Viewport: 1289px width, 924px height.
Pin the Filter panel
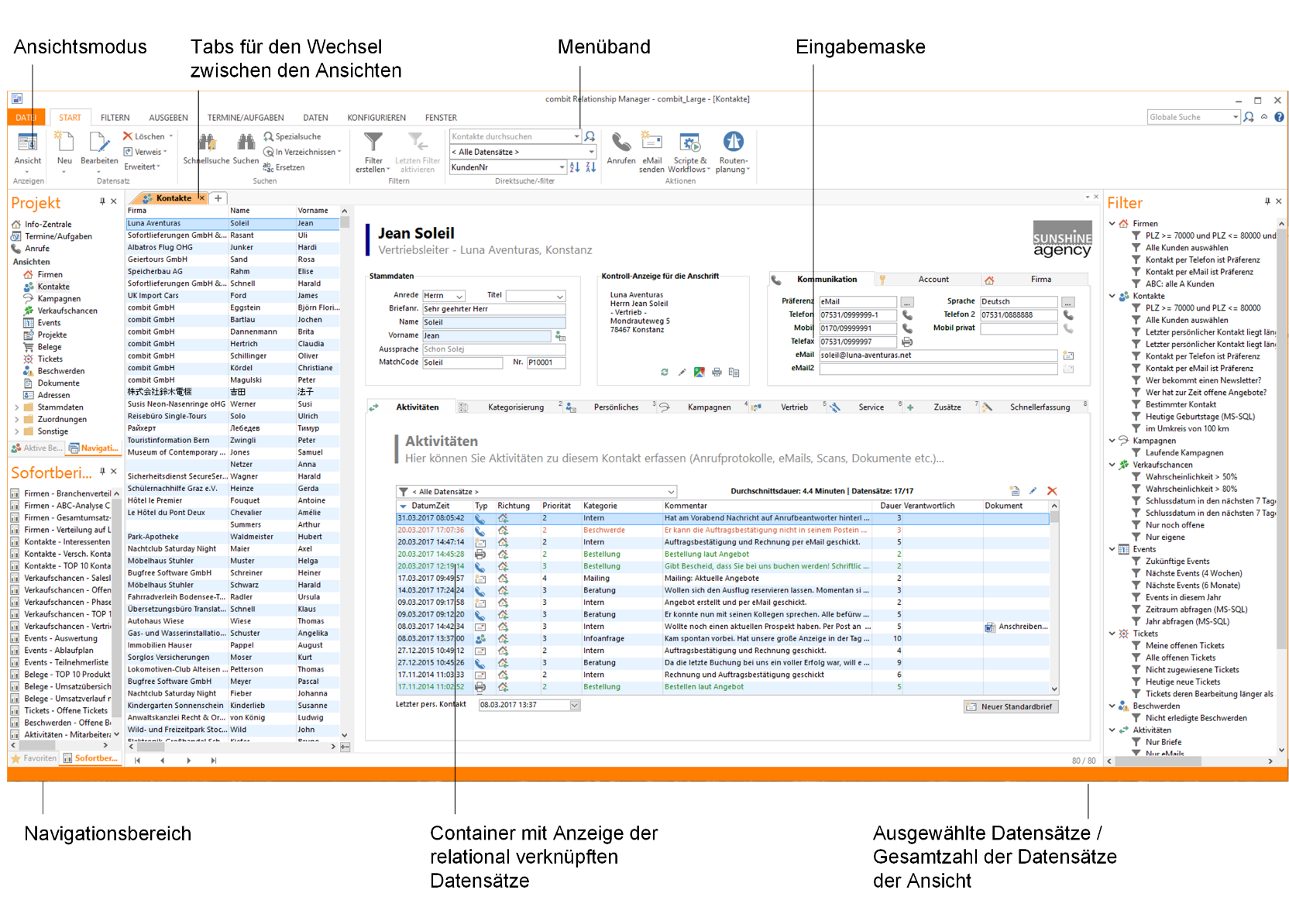pyautogui.click(x=1267, y=201)
